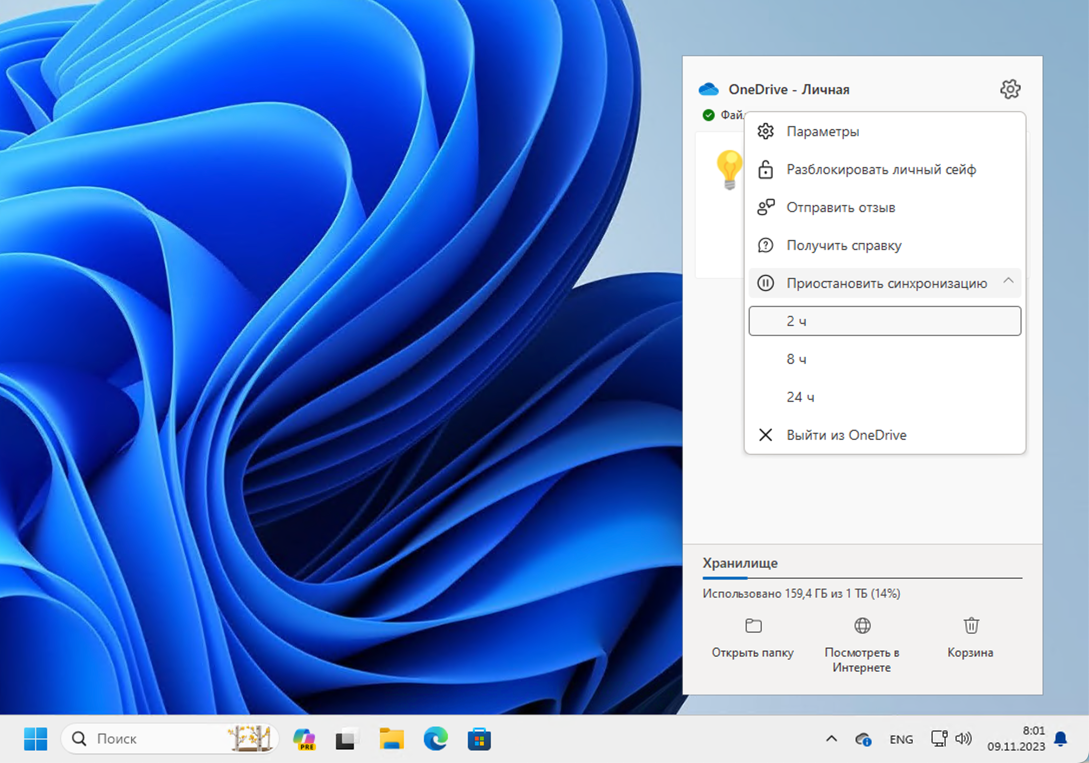Image resolution: width=1089 pixels, height=763 pixels.
Task: Click the OneDrive settings gear icon
Action: (1010, 89)
